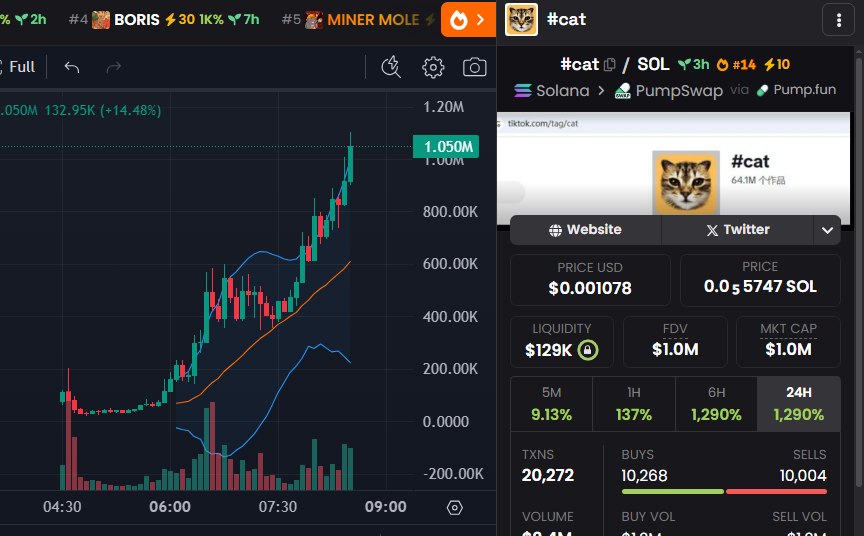This screenshot has height=536, width=864.
Task: Click the FDV $1.0M box
Action: click(x=675, y=342)
